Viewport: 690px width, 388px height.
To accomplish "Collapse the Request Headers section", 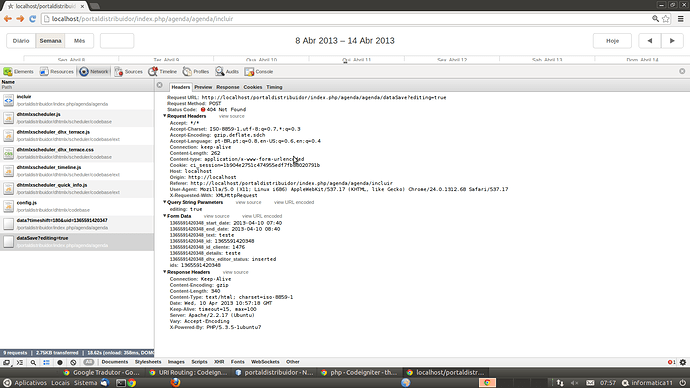I will click(165, 116).
